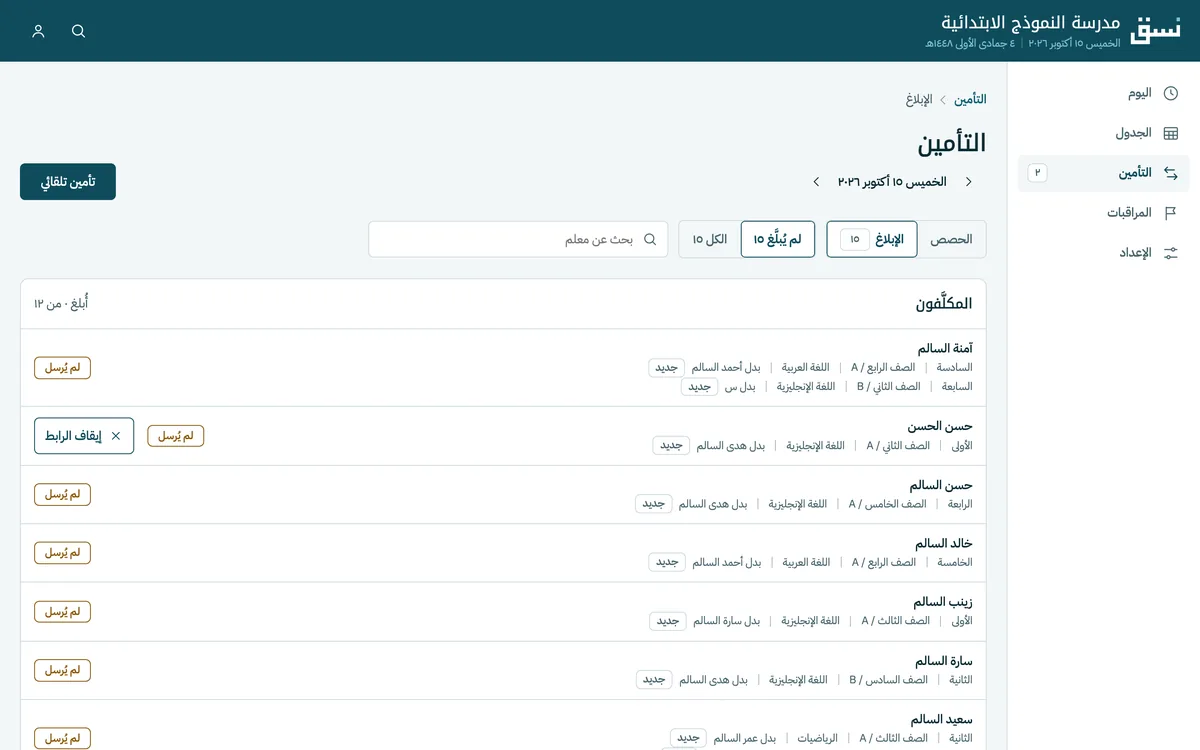Screen dimensions: 1200x750
Task: Open the user profile icon
Action: [39, 31]
